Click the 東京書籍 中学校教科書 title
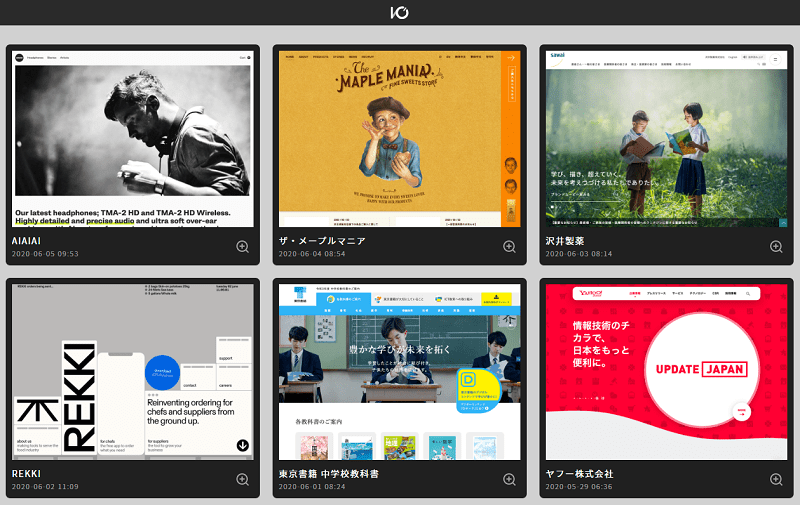 pyautogui.click(x=329, y=474)
